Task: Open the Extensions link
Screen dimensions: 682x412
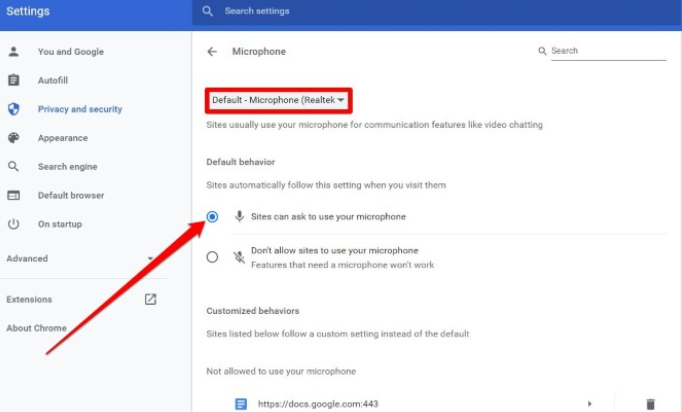Action: [x=29, y=299]
